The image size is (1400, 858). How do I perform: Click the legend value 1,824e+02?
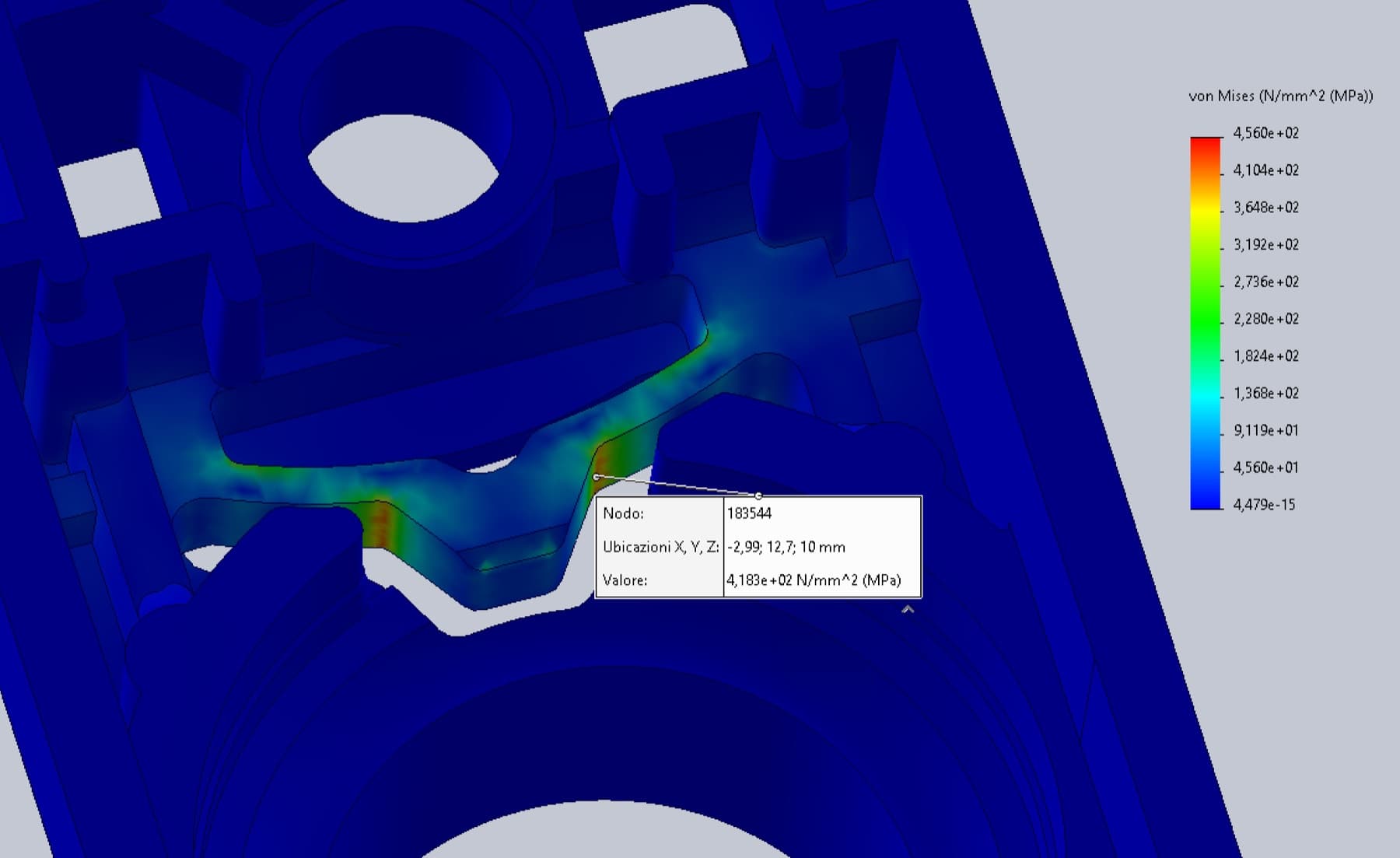[x=1266, y=356]
